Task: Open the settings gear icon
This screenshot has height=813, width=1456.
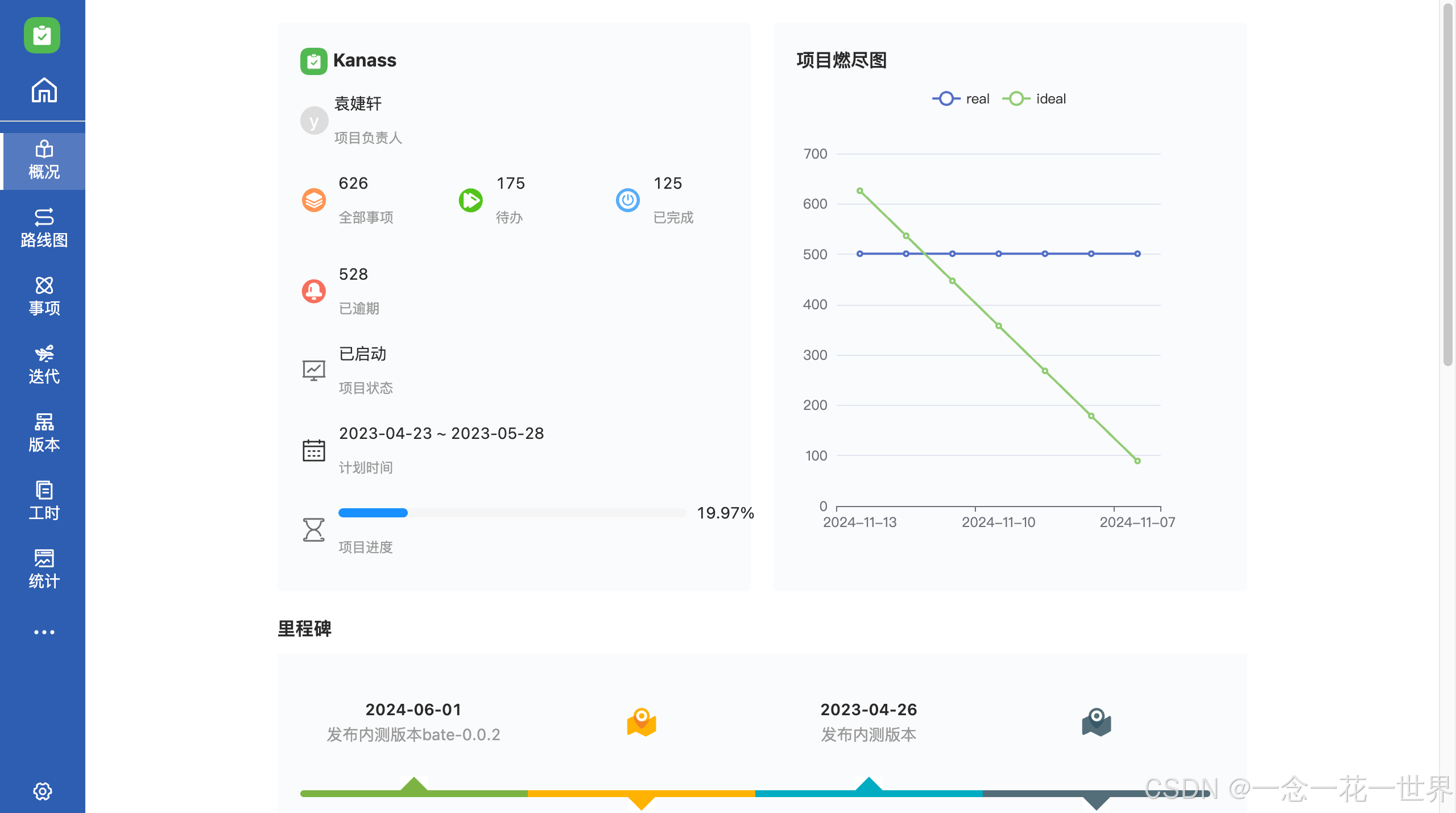Action: (x=43, y=791)
